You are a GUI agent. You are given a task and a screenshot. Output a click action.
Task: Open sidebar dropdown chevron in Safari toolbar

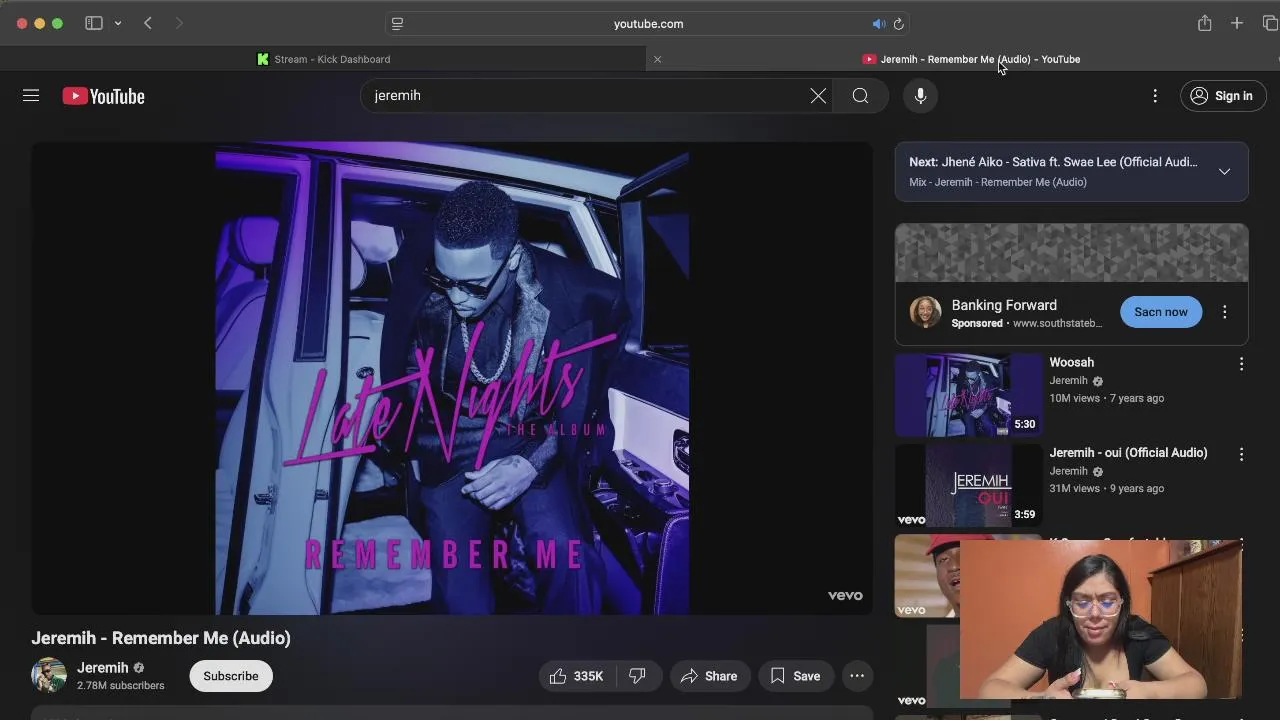click(118, 23)
